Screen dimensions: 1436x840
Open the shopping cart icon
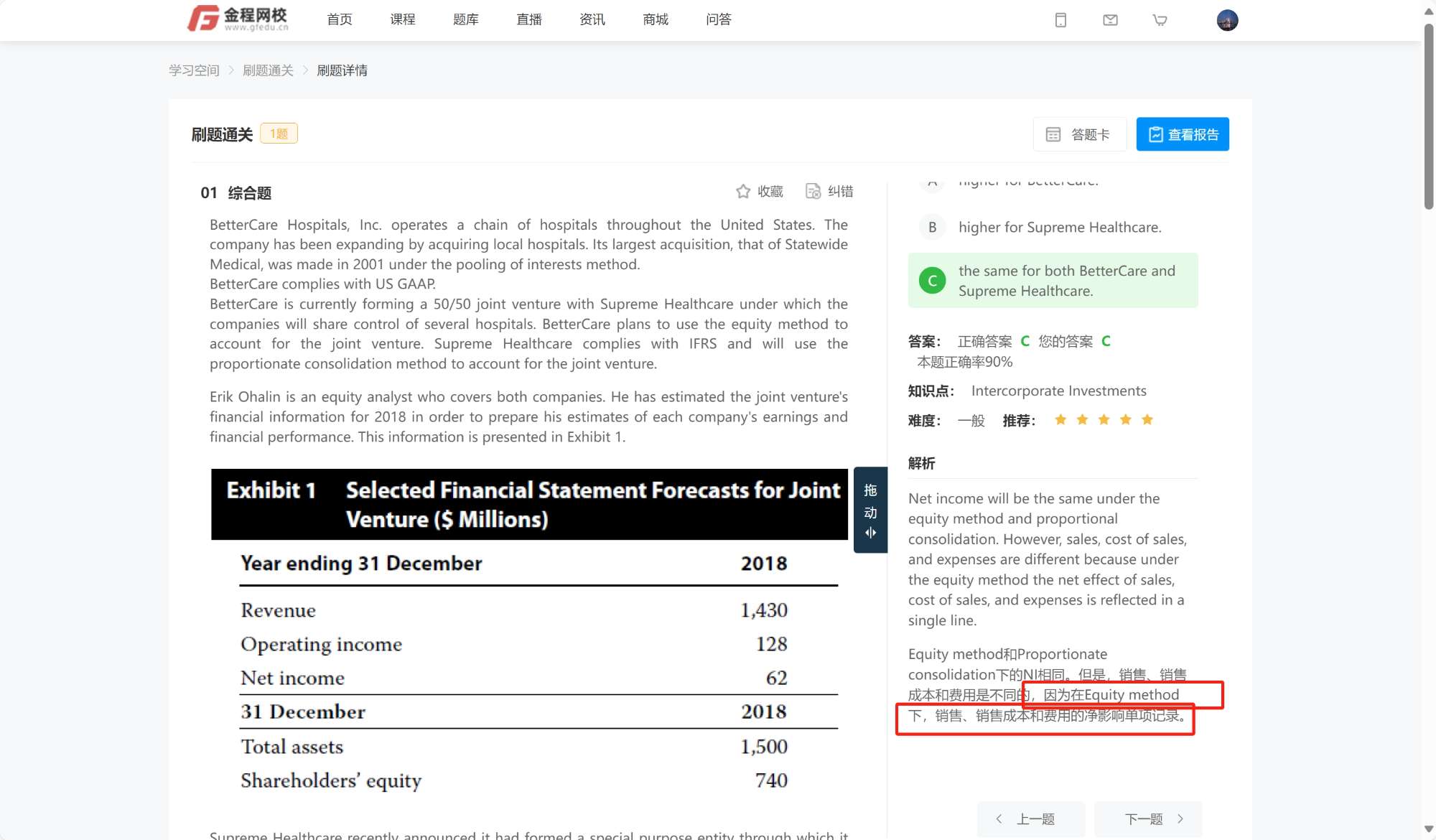pyautogui.click(x=1160, y=20)
